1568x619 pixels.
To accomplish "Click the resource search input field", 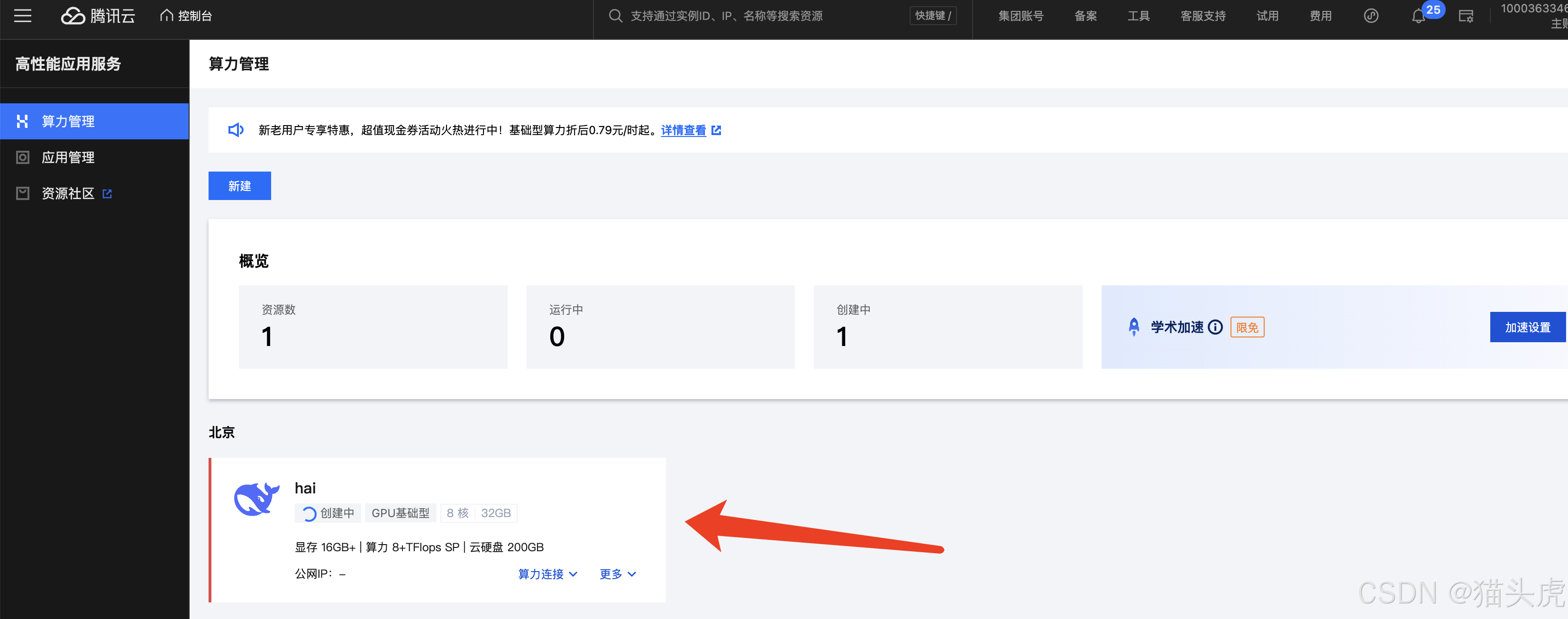I will pyautogui.click(x=755, y=16).
